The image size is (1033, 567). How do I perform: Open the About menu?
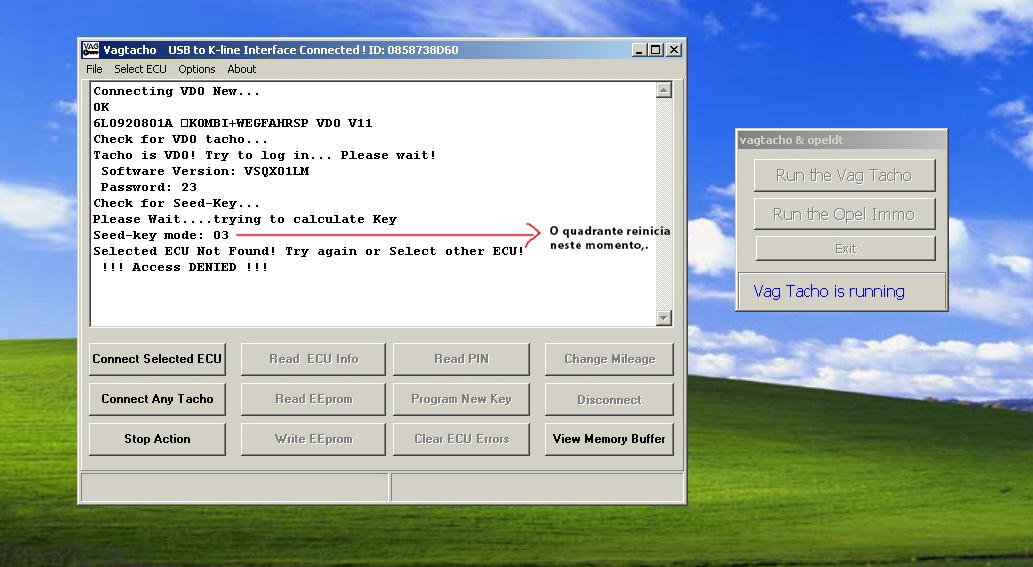(241, 69)
